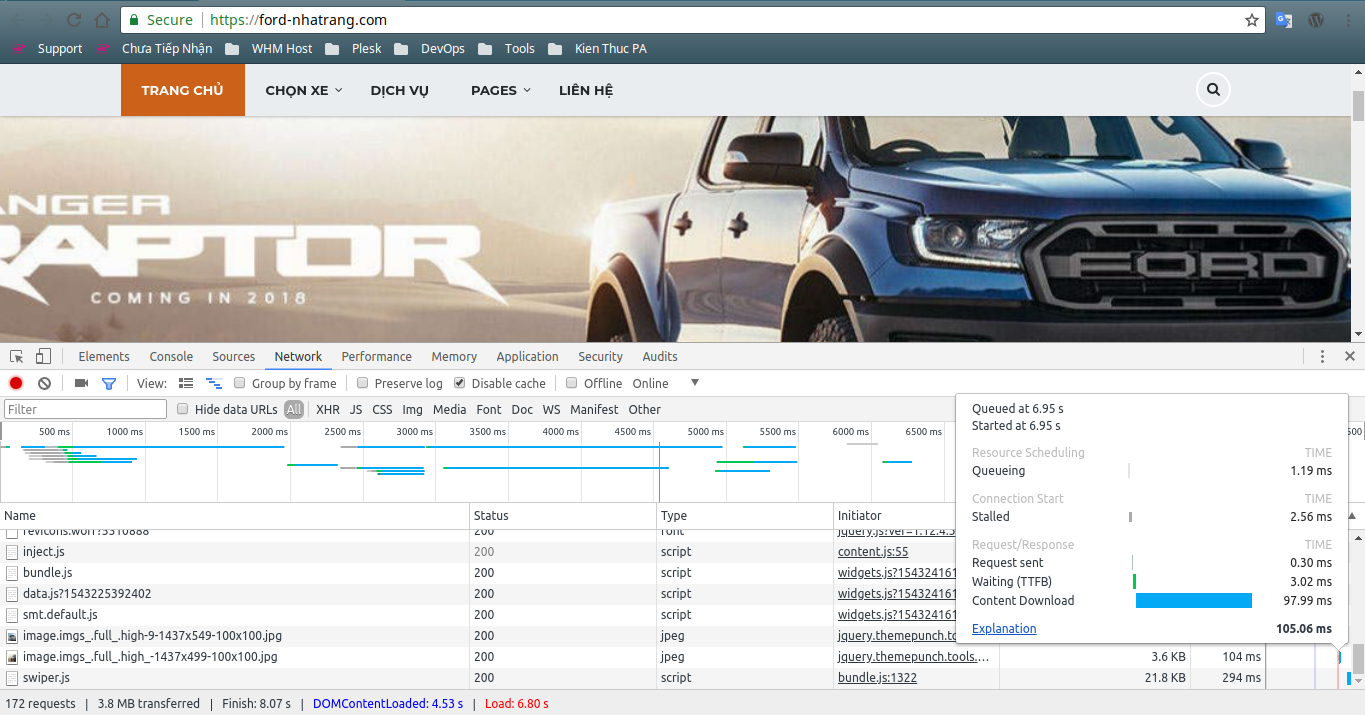Screen dimensions: 1365x715
Task: Toggle the filter funnel icon
Action: 109,383
